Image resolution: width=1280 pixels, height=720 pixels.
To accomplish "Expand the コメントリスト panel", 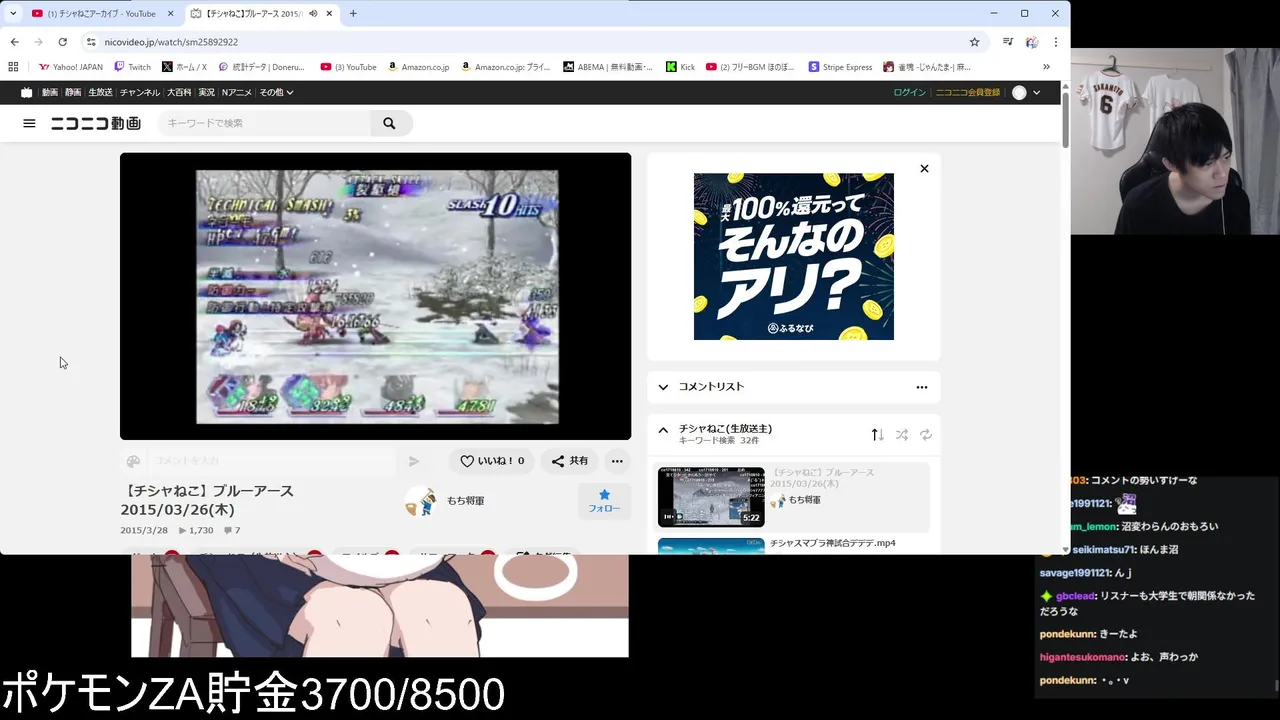I will tap(663, 387).
